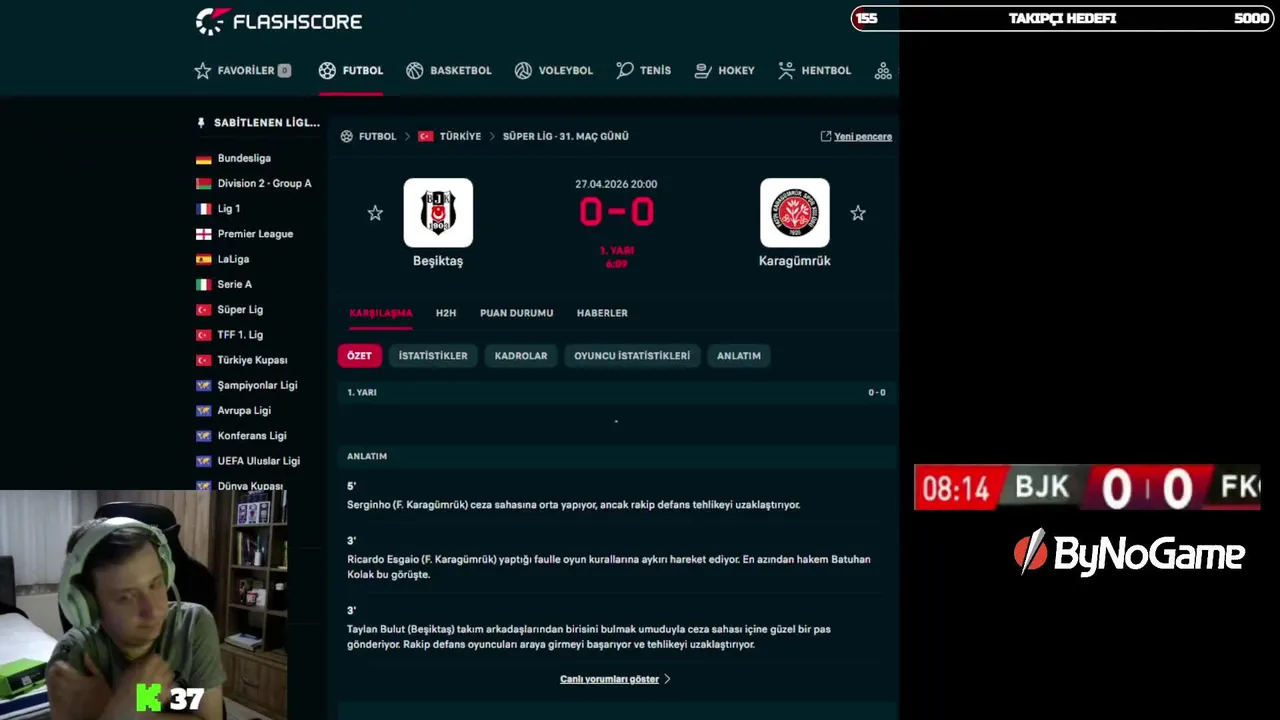The width and height of the screenshot is (1280, 720).
Task: Click the icon beside Konferans Ligi
Action: click(204, 436)
